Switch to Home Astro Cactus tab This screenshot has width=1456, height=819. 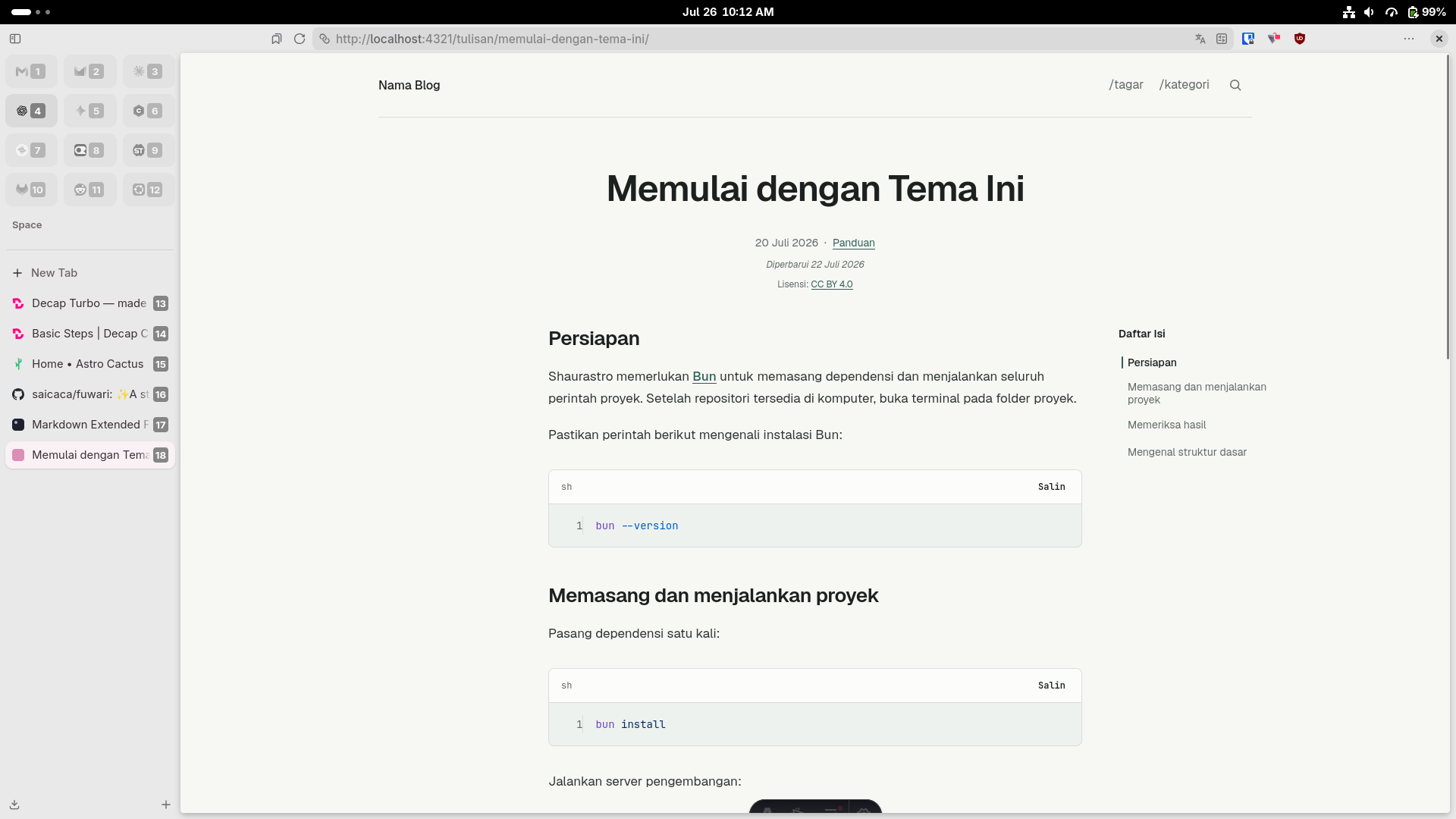pyautogui.click(x=90, y=364)
